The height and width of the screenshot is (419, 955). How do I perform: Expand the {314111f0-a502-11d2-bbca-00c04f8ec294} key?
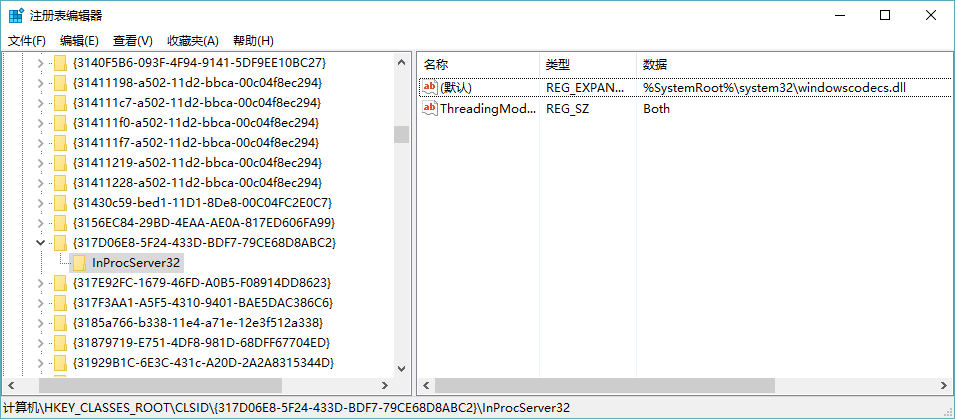click(40, 123)
